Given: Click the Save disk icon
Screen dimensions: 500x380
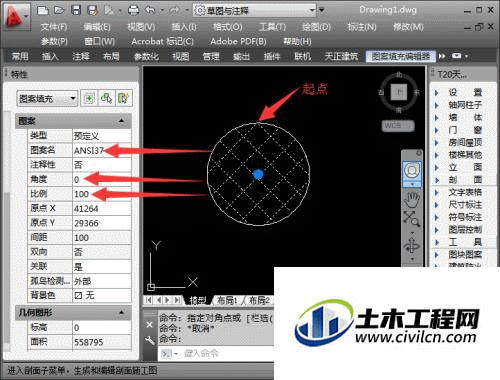Looking at the screenshot, I should pos(76,10).
